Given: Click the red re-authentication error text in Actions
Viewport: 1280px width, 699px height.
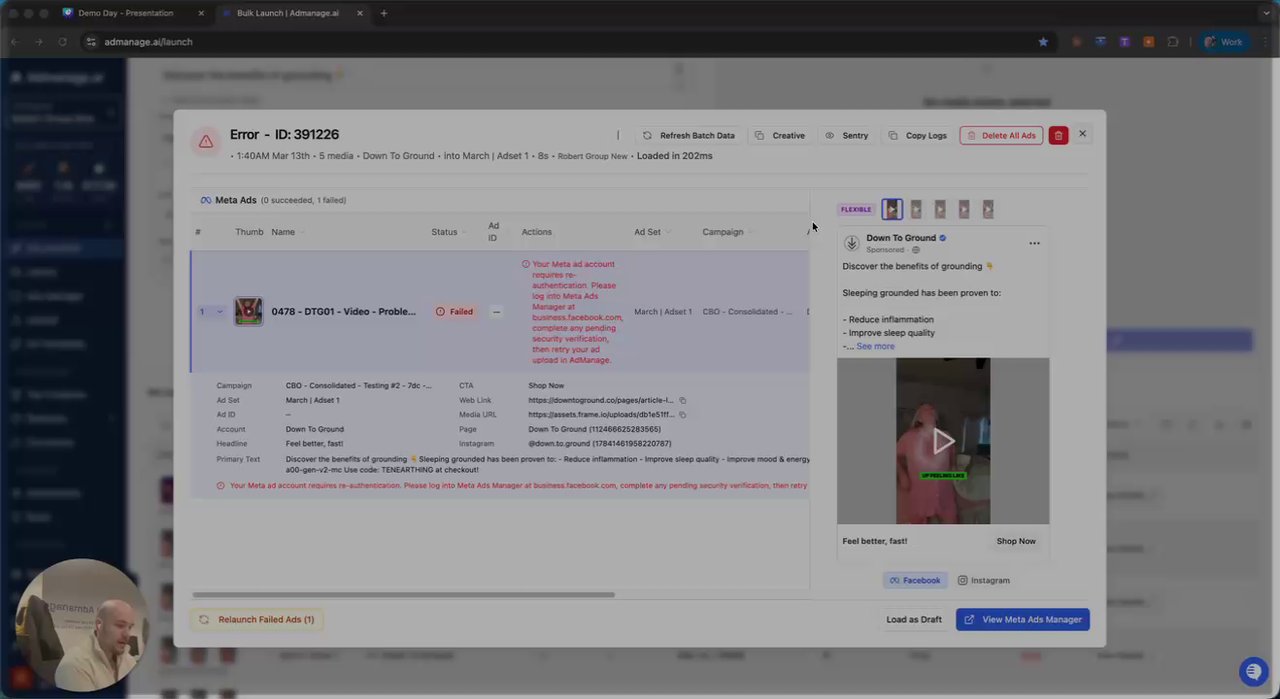Looking at the screenshot, I should (x=572, y=312).
